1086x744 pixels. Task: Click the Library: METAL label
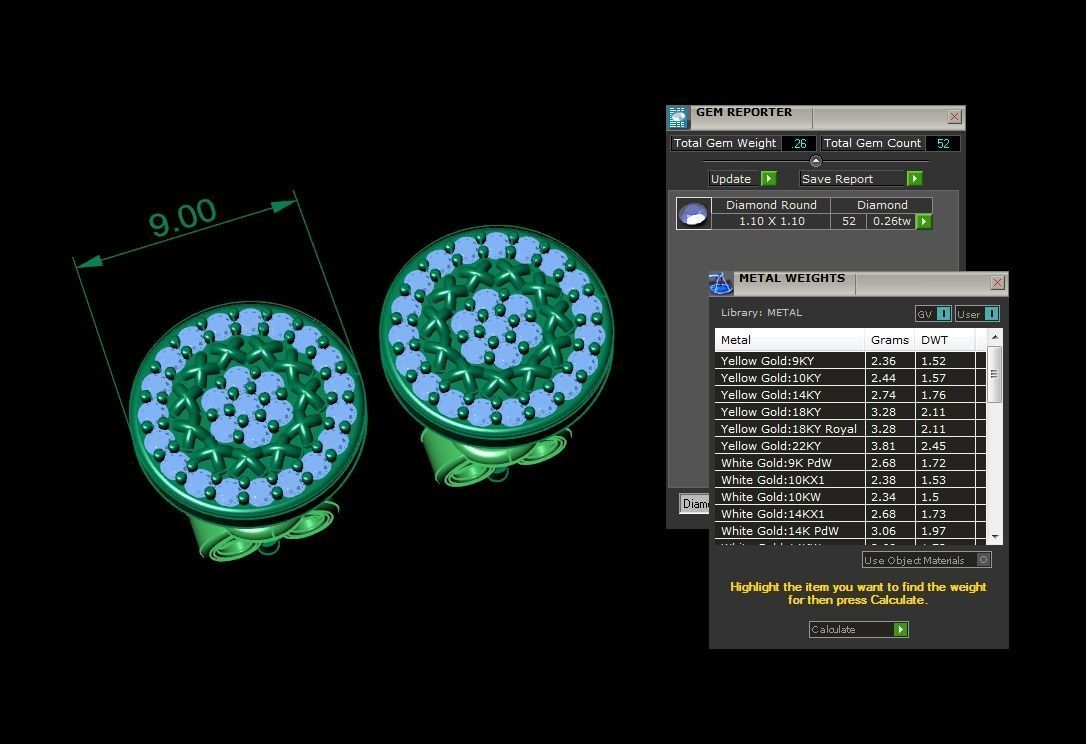tap(761, 313)
